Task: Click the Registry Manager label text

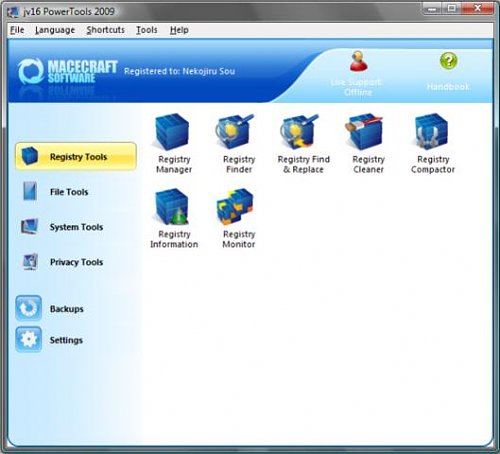Action: click(x=174, y=164)
